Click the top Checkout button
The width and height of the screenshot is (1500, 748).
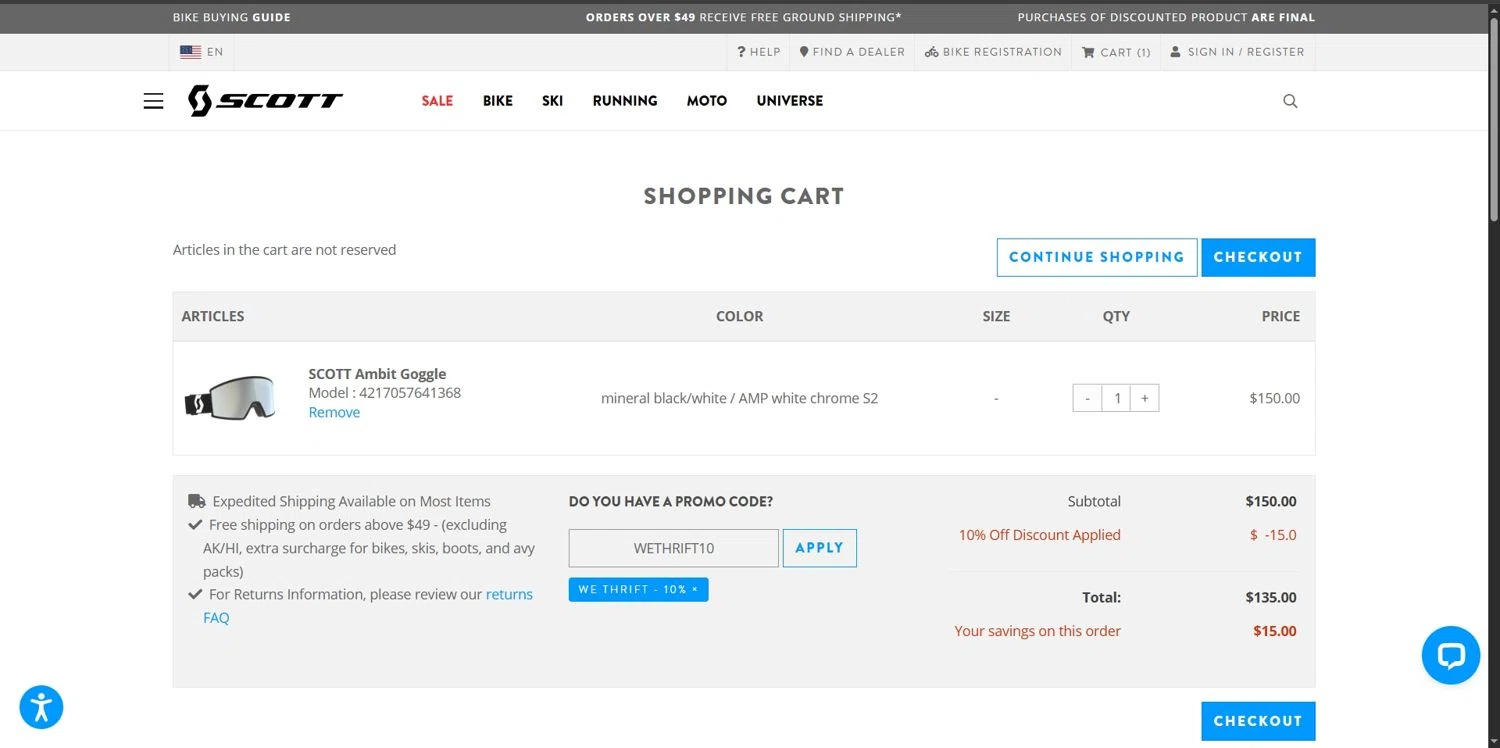tap(1258, 257)
